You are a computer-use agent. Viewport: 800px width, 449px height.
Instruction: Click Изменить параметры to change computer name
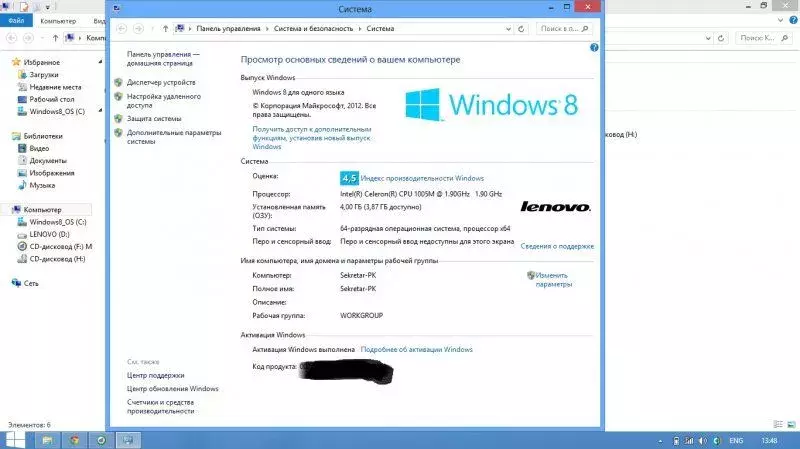coord(554,280)
